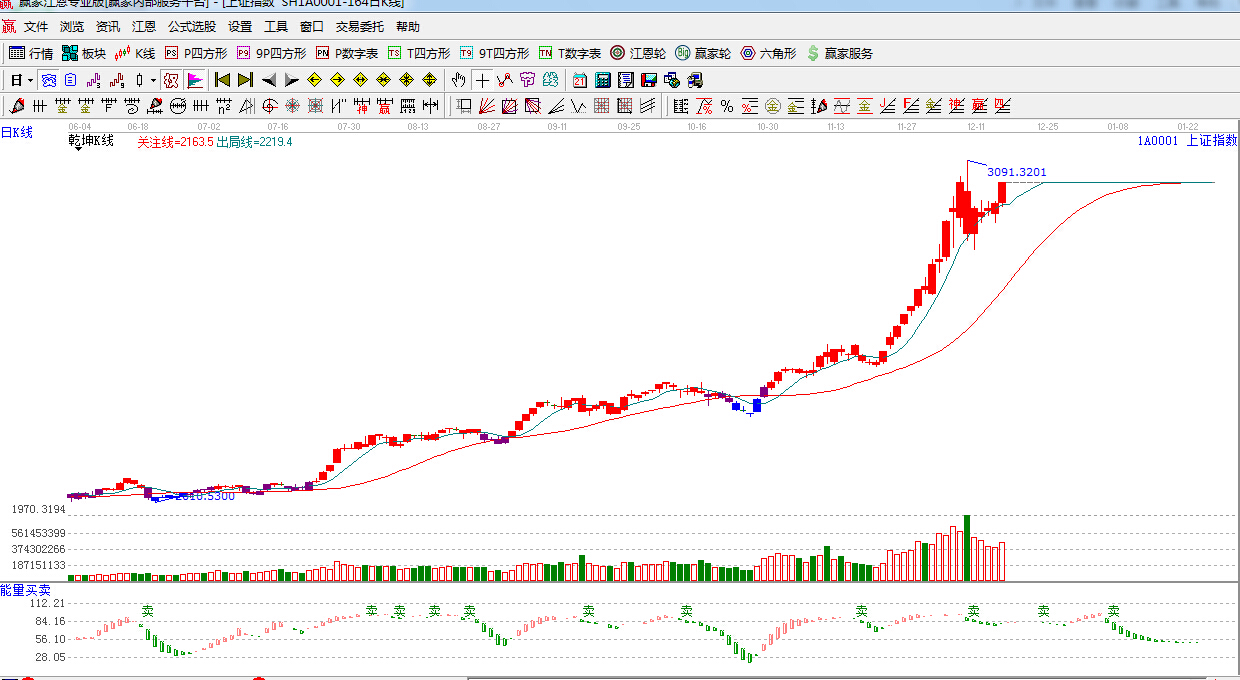
Task: Click the 3091.3201 peak price label
Action: pyautogui.click(x=1016, y=172)
